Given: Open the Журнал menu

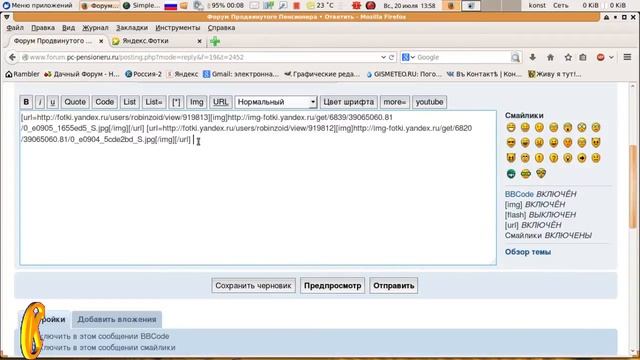Looking at the screenshot, I should 95,28.
